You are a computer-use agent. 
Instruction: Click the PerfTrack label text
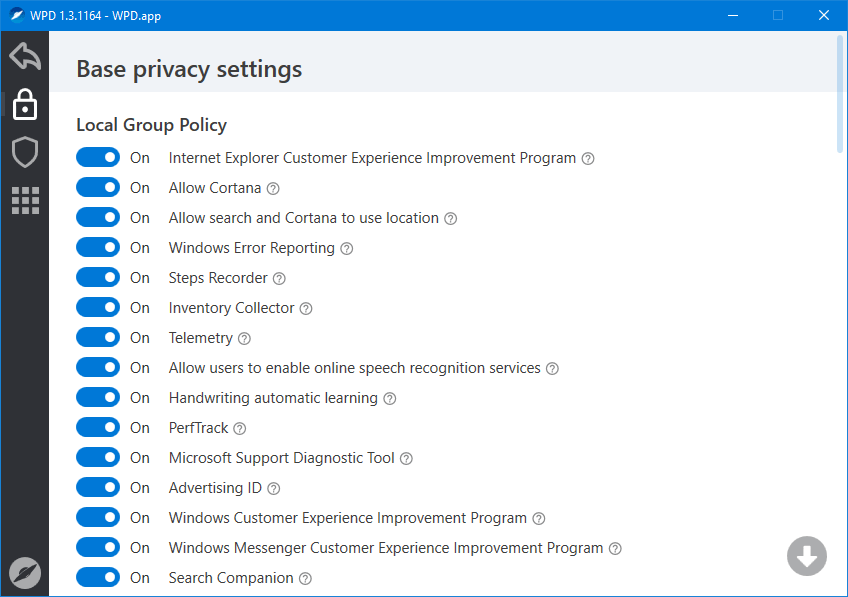pos(198,428)
